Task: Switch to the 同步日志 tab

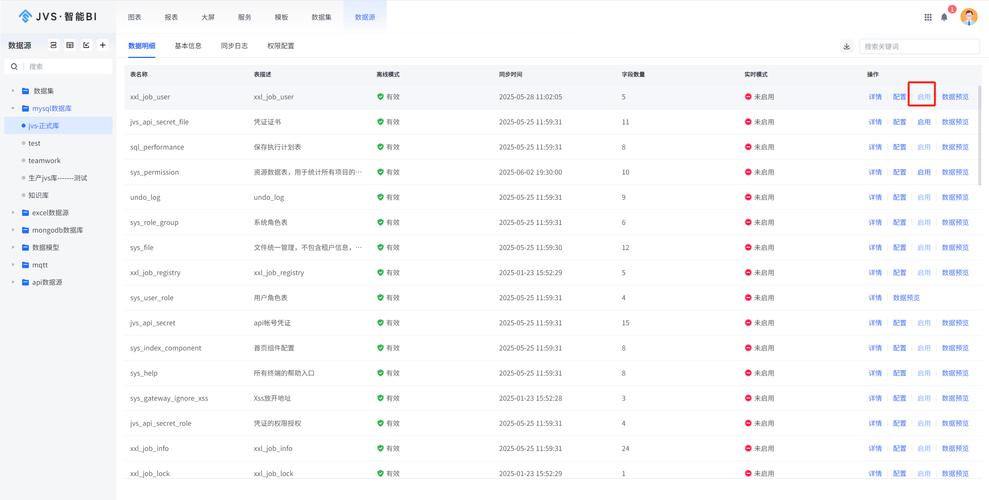Action: [x=234, y=46]
